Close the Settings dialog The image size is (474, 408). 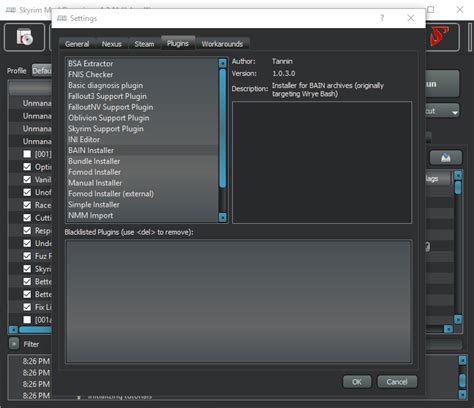click(x=411, y=18)
